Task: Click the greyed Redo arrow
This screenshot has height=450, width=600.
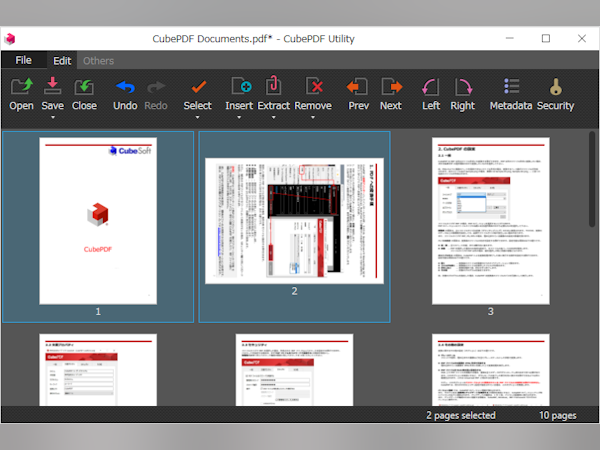Action: (x=156, y=87)
